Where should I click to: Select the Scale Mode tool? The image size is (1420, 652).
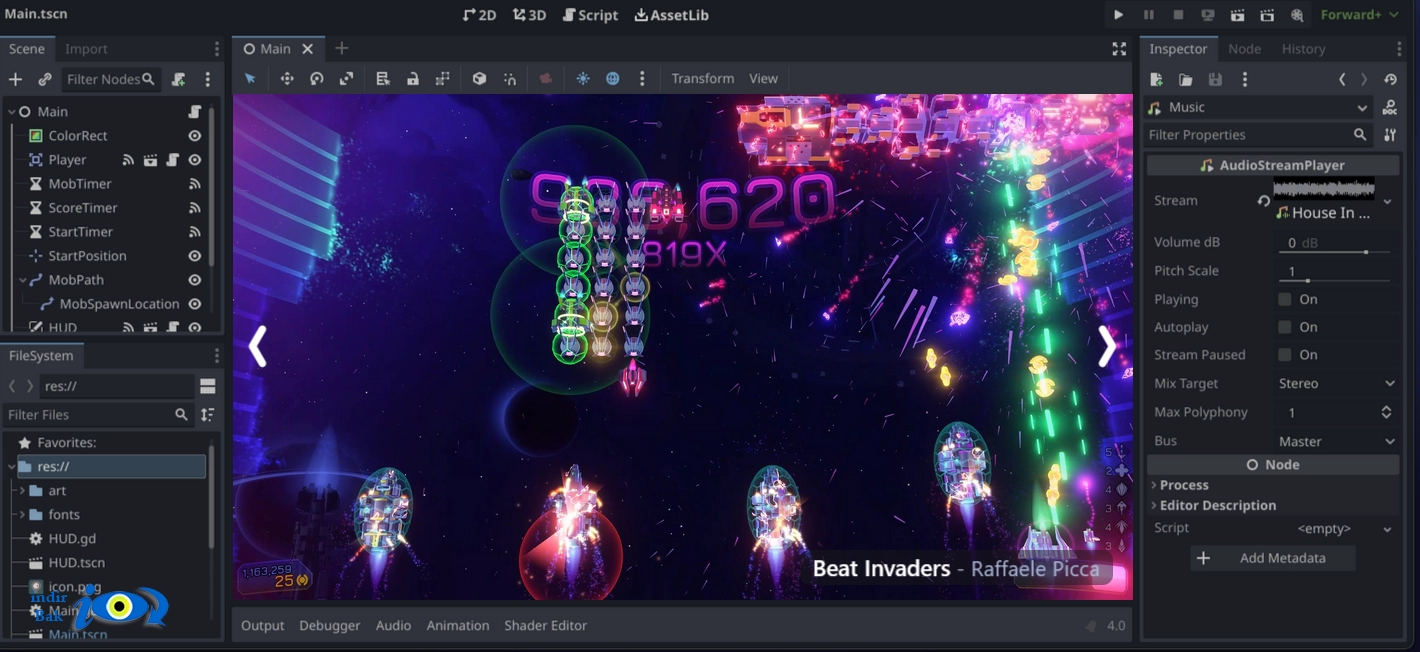(x=347, y=78)
